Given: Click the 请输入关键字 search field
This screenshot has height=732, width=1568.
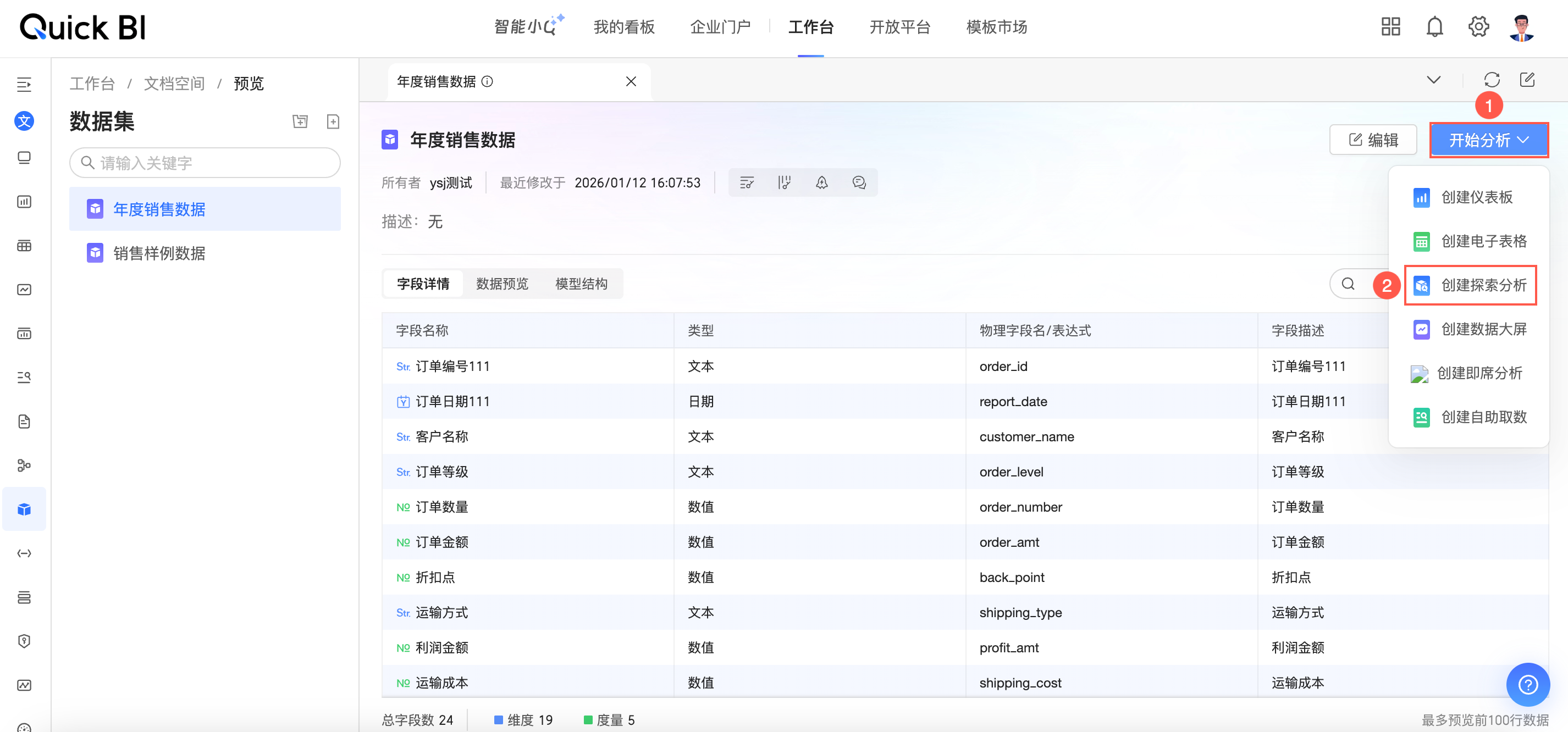Looking at the screenshot, I should [x=205, y=163].
